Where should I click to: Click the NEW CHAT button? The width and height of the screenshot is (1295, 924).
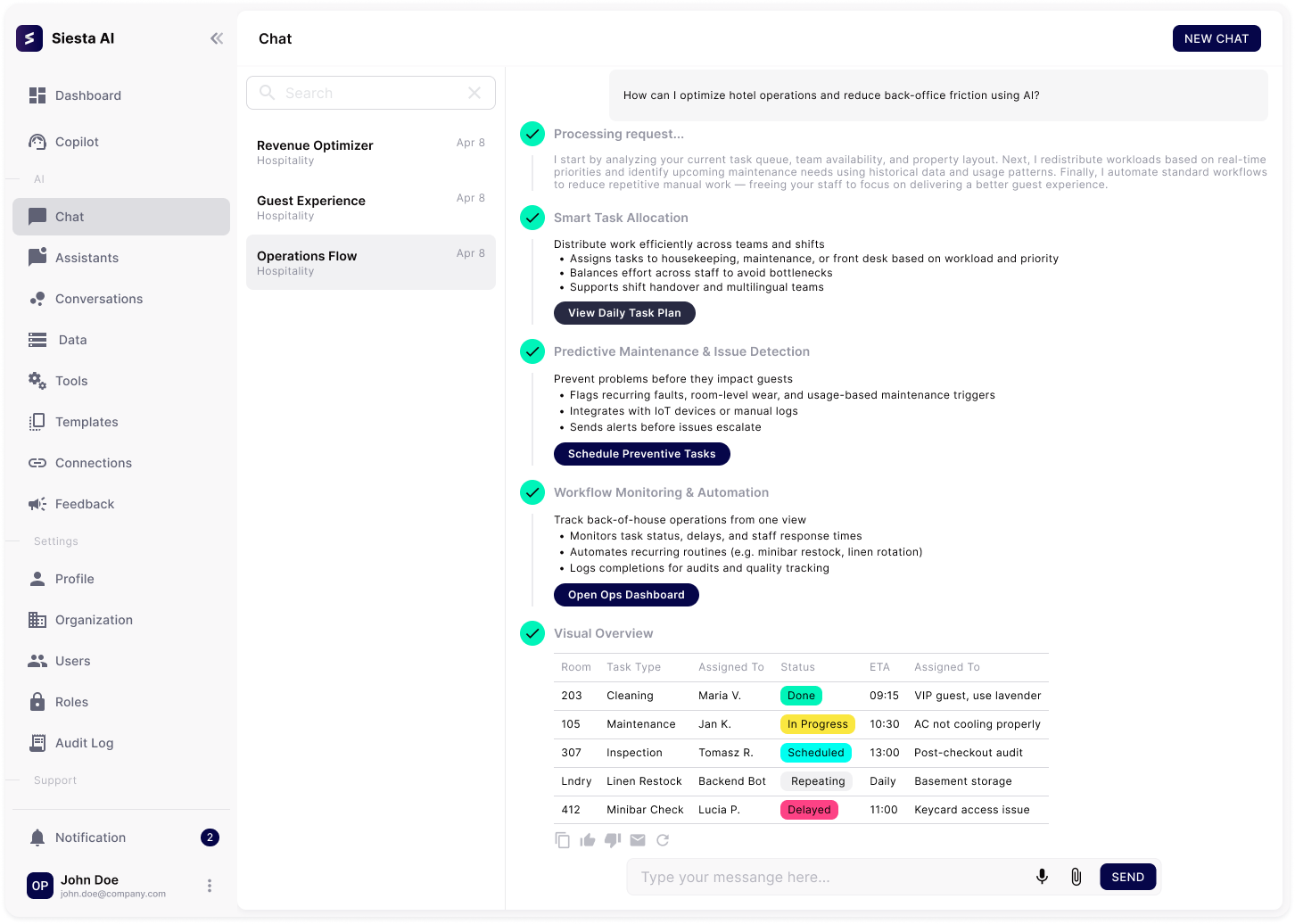click(x=1216, y=38)
